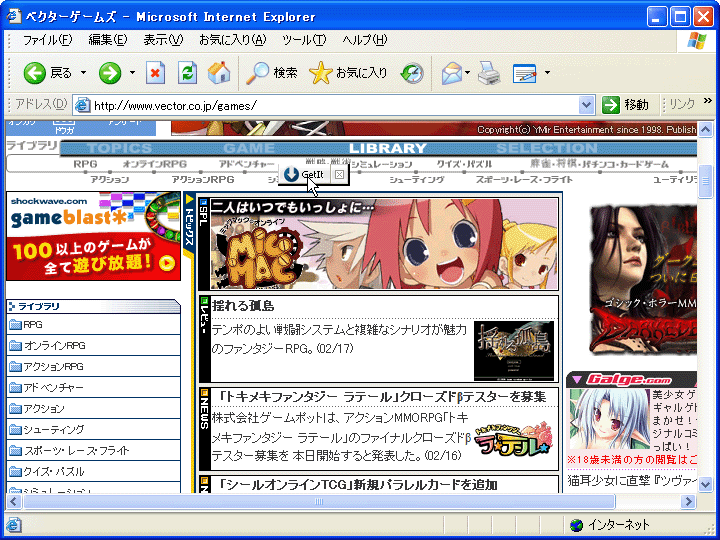Click the green Forward arrow button
This screenshot has width=720, height=540.
pos(110,73)
